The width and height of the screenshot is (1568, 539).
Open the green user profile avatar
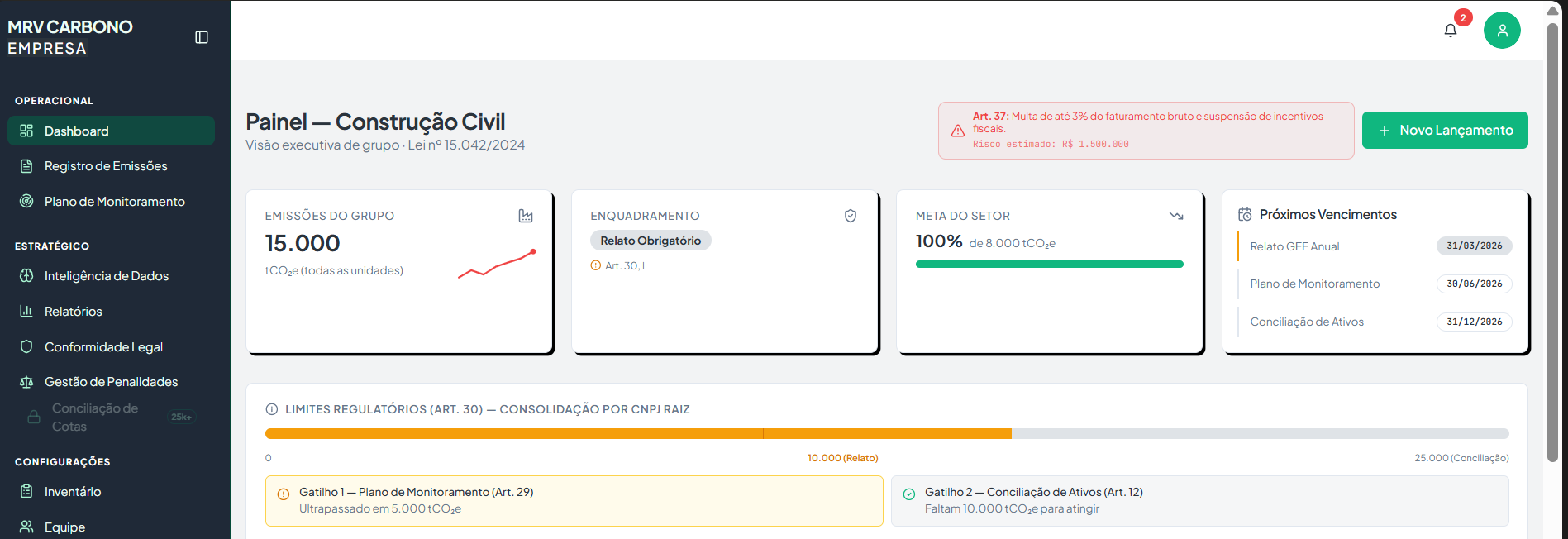1502,31
